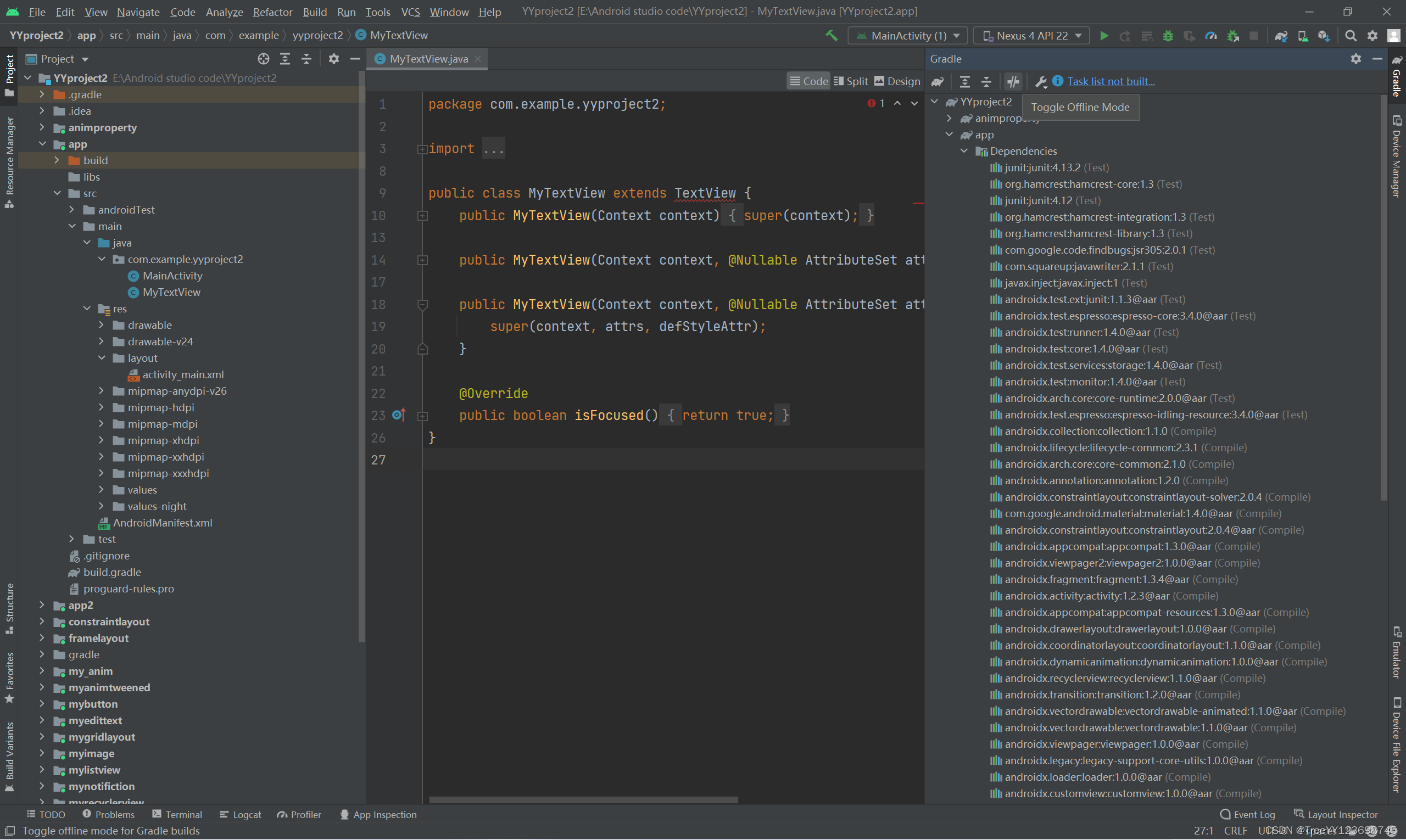The width and height of the screenshot is (1406, 840).
Task: Expand the .gradle folder
Action: click(42, 94)
